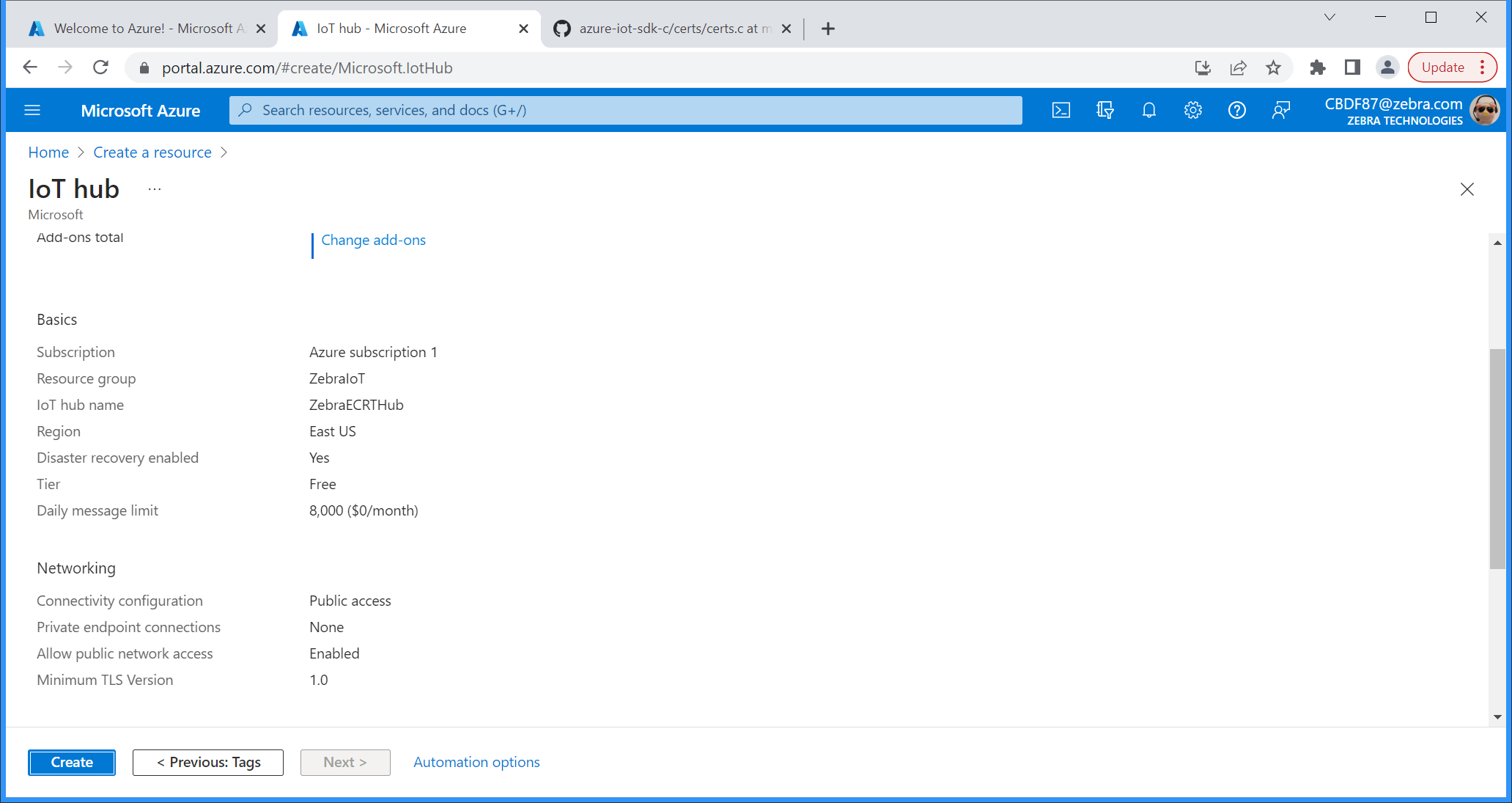1512x803 pixels.
Task: Close the GitHub certs.c tab
Action: (x=786, y=29)
